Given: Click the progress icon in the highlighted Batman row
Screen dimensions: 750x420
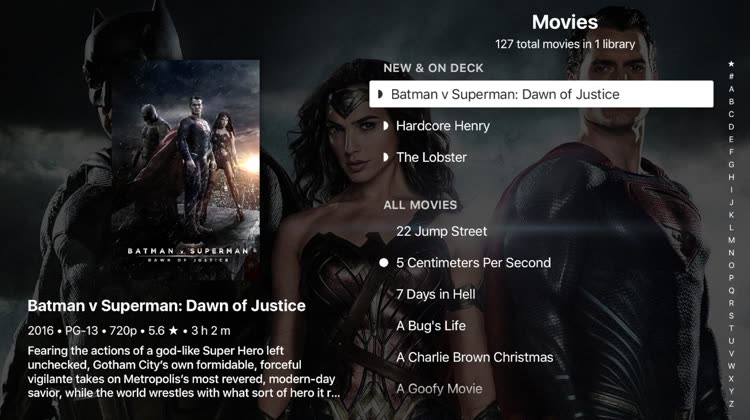Looking at the screenshot, I should [x=380, y=94].
